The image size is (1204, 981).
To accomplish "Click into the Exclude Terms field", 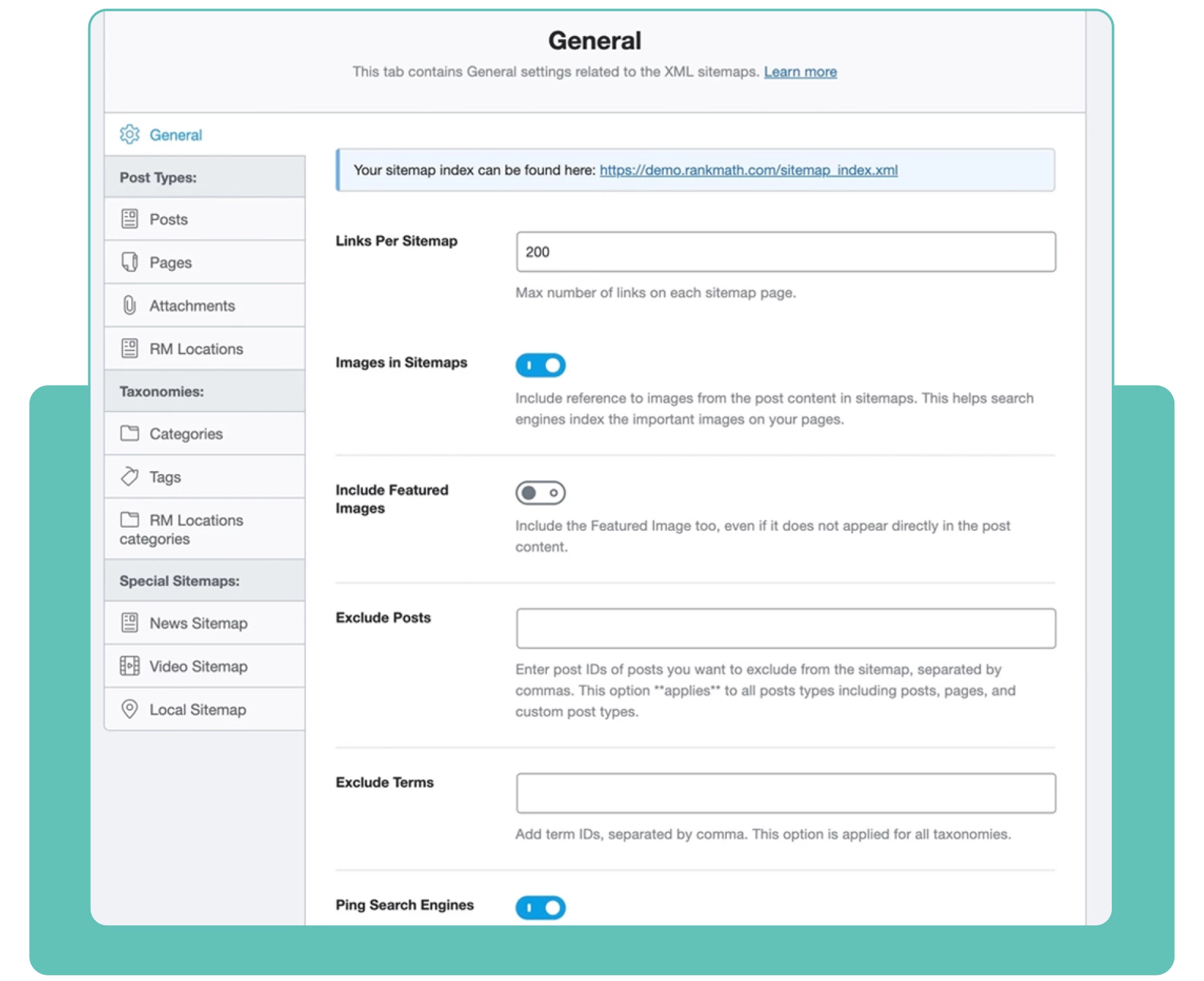I will [786, 793].
